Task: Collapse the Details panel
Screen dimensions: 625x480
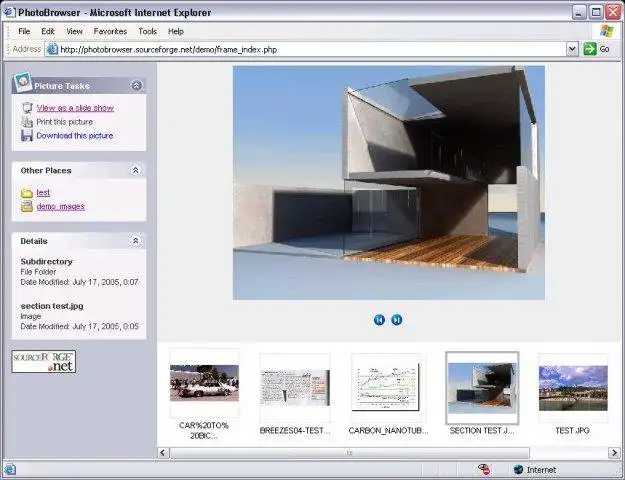Action: [x=136, y=241]
